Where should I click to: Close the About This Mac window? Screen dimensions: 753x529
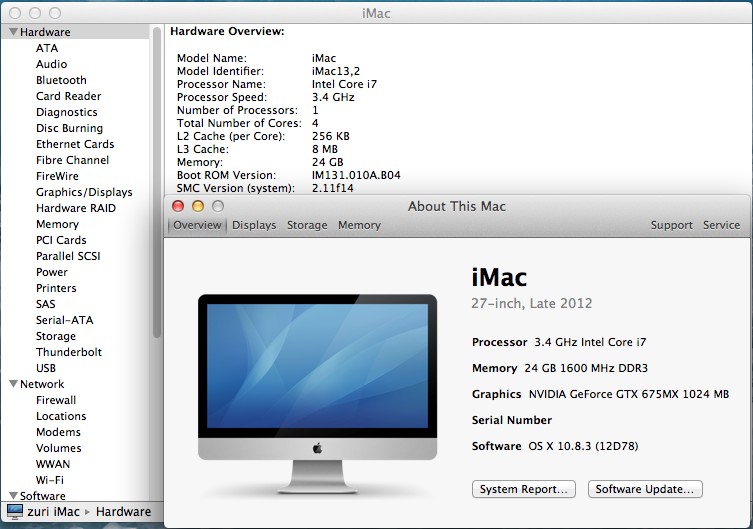pyautogui.click(x=178, y=206)
